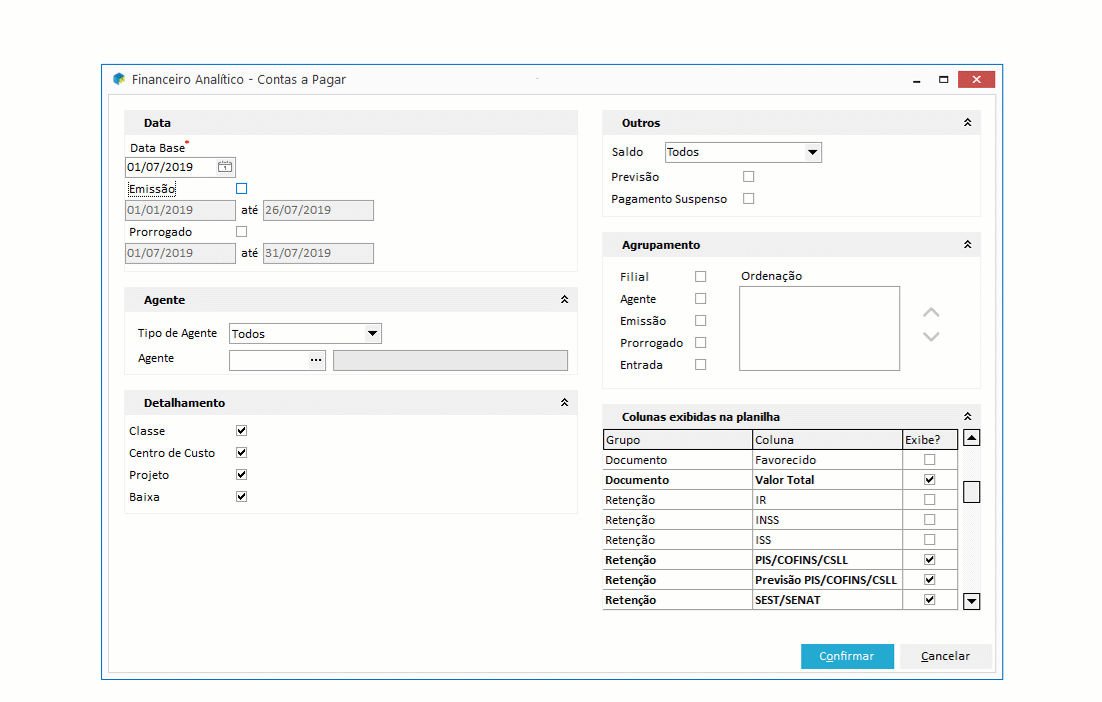Close the Contas a Pagar window
The image size is (1102, 702).
point(976,79)
